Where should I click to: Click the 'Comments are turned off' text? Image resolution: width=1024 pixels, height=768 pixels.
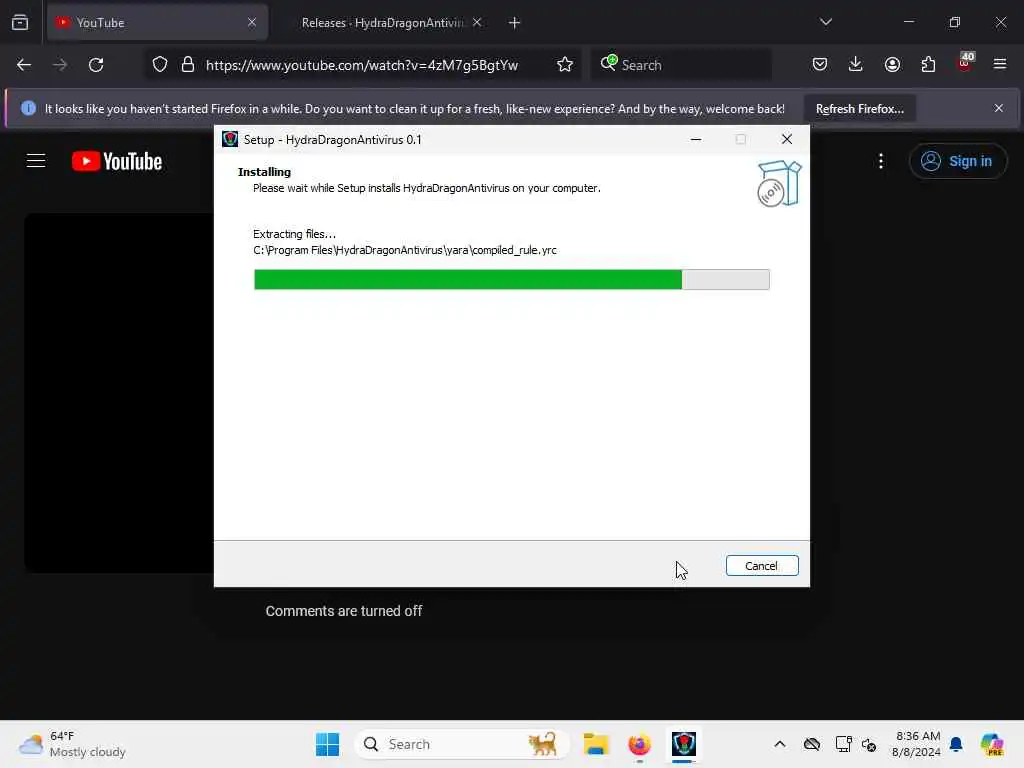click(344, 611)
